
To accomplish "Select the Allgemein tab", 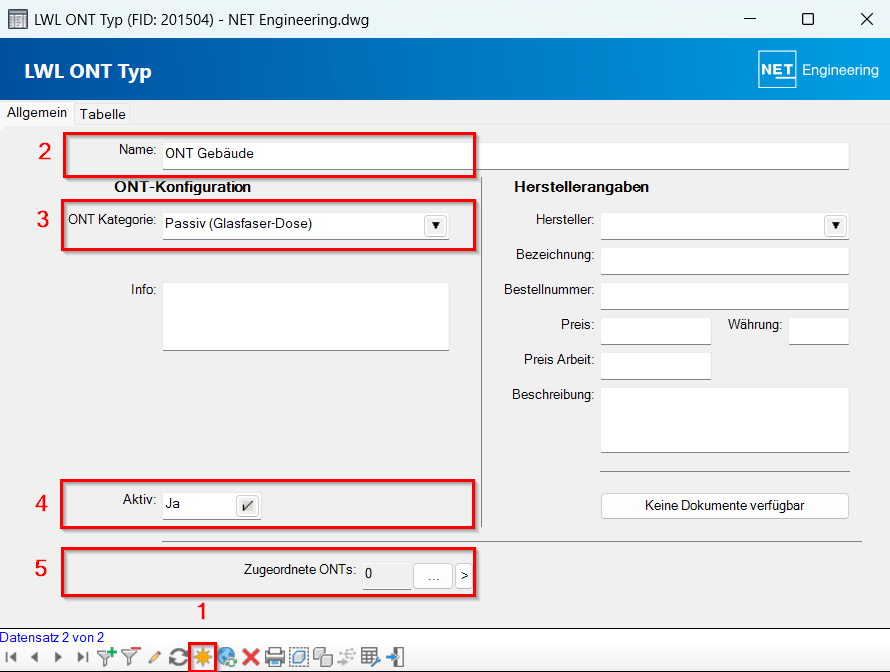I will 37,113.
